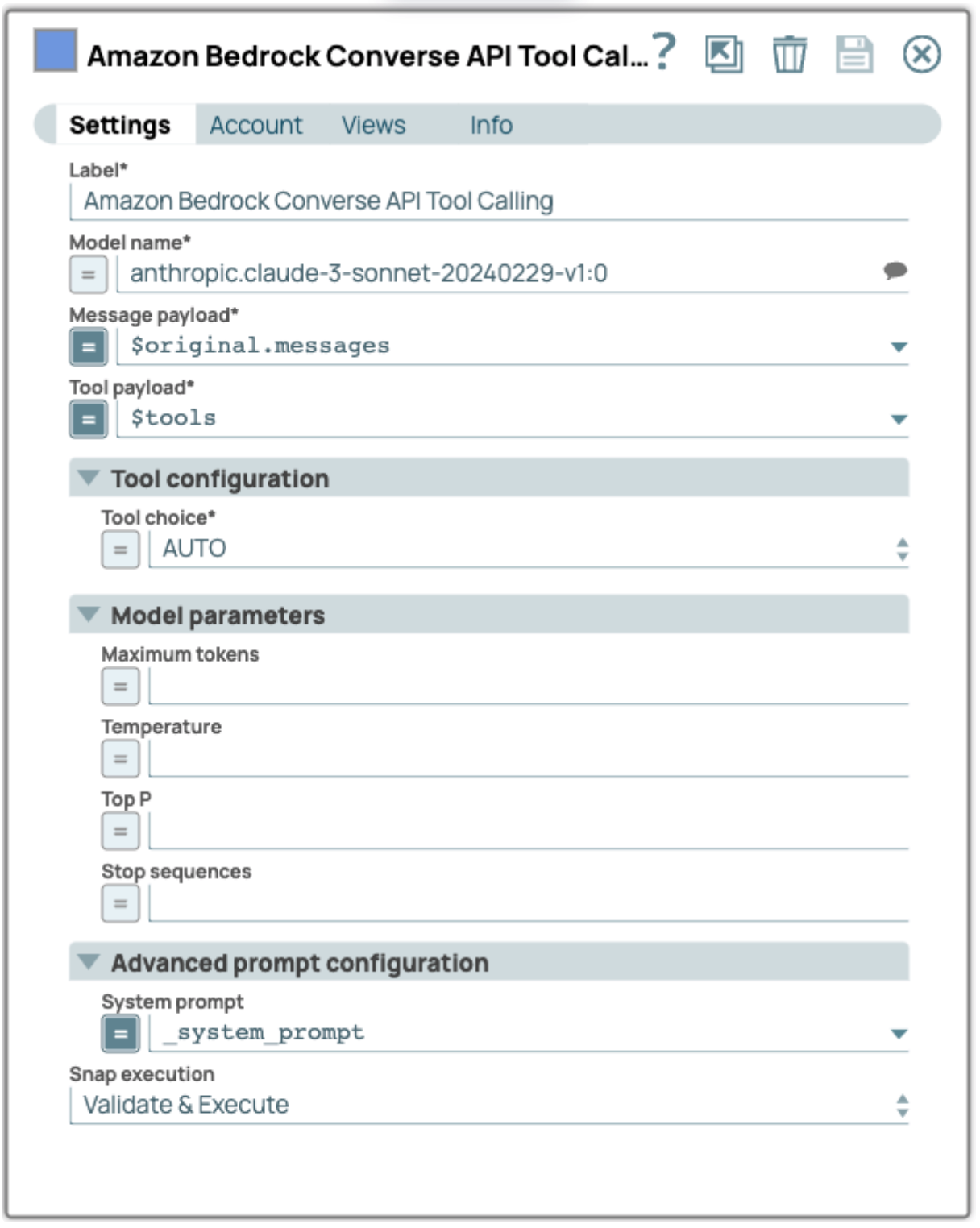Screen dimensions: 980x1228
Task: Collapse the Tool configuration section
Action: click(89, 479)
